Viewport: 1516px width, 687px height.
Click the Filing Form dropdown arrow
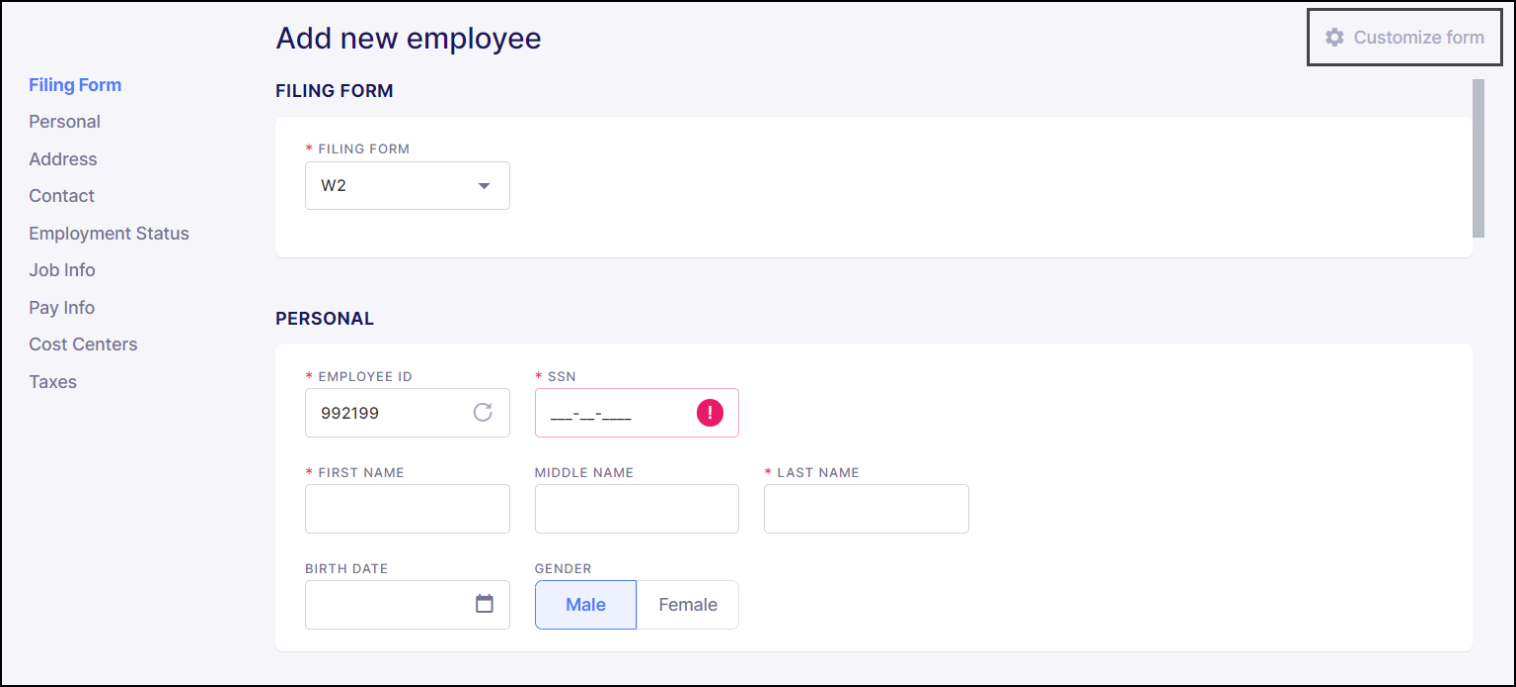(484, 185)
